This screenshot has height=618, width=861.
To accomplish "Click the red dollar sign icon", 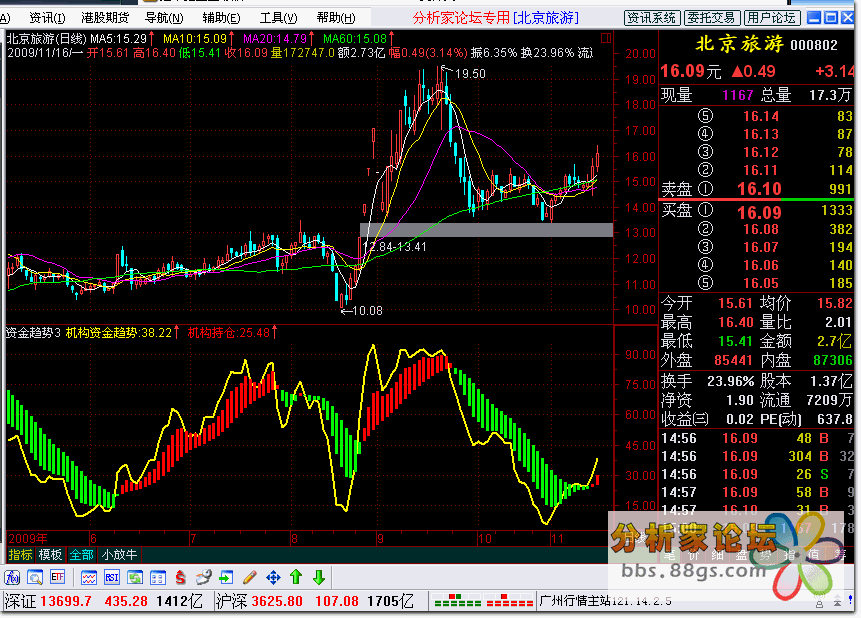I will pos(180,577).
